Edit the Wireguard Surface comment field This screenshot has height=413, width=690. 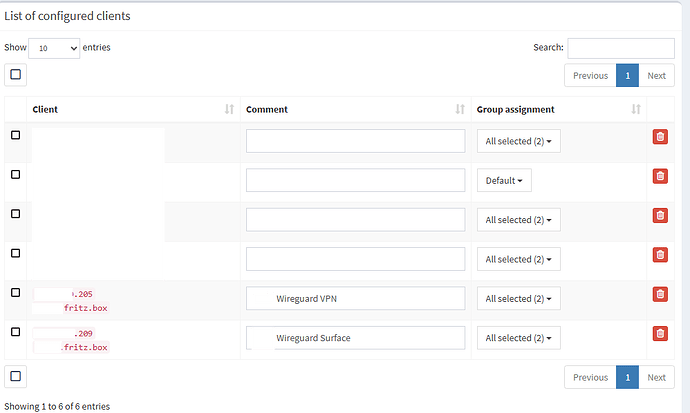click(x=368, y=338)
